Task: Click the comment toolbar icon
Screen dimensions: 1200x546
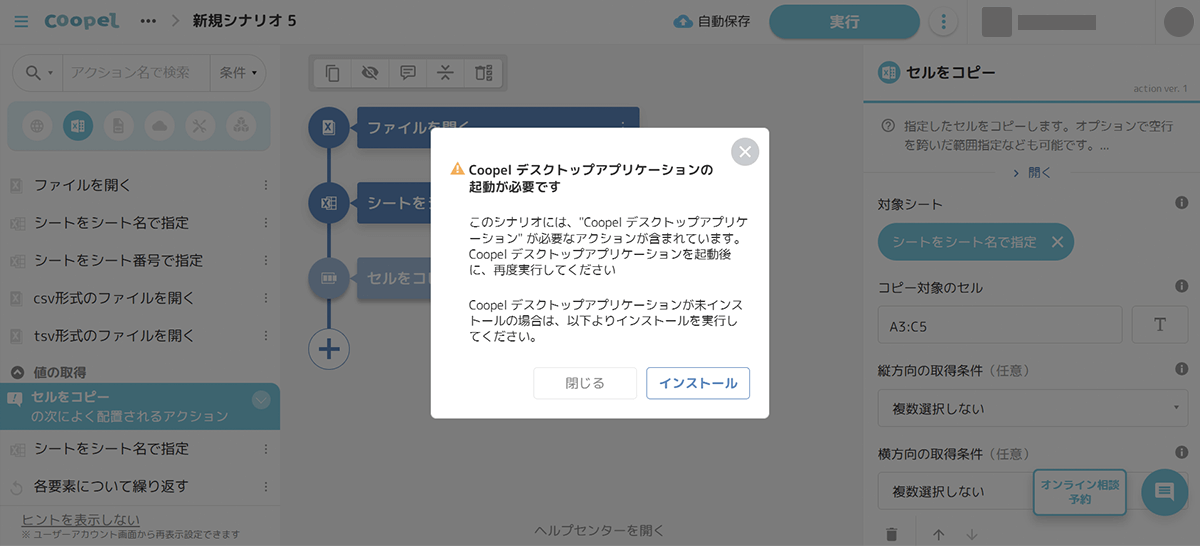Action: pos(408,72)
